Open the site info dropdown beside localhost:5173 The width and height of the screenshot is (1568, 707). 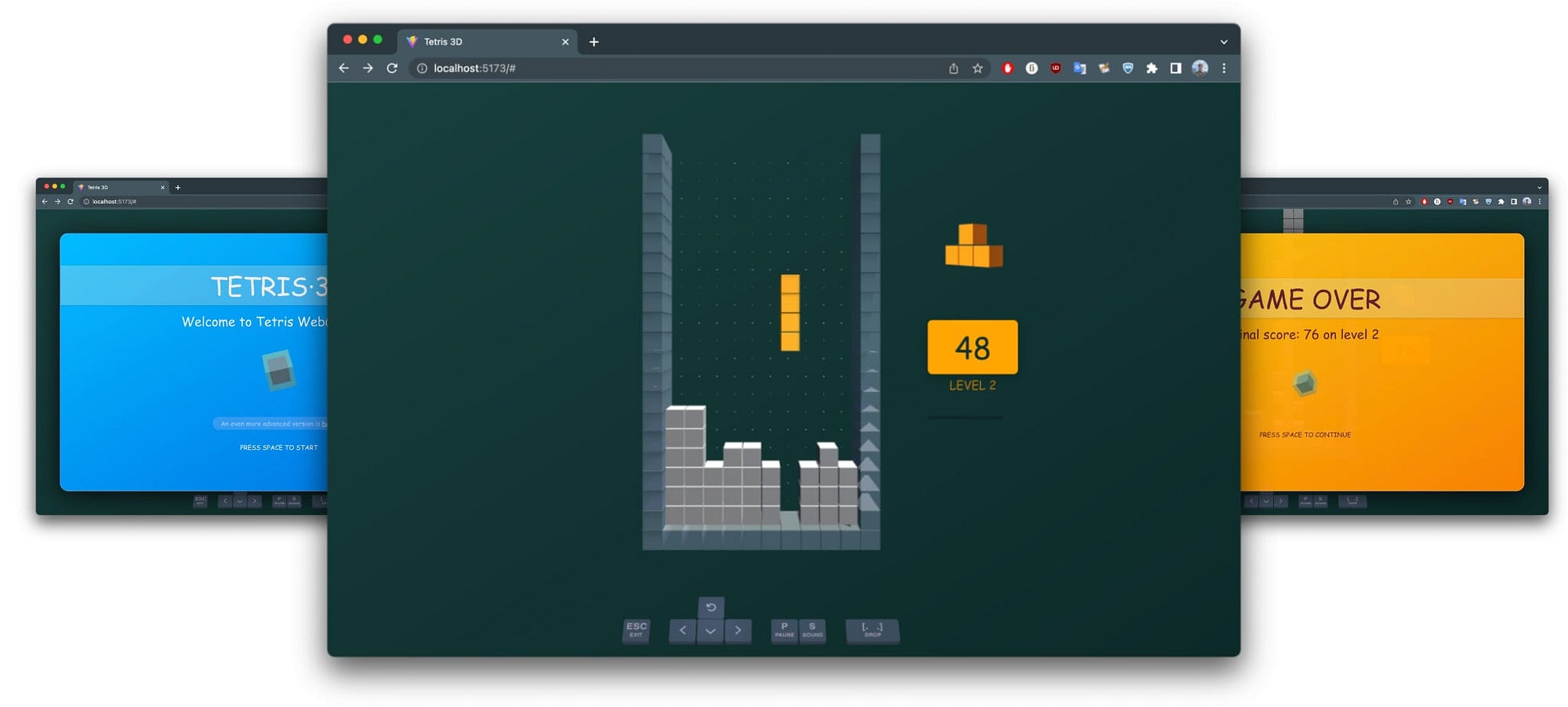point(421,68)
